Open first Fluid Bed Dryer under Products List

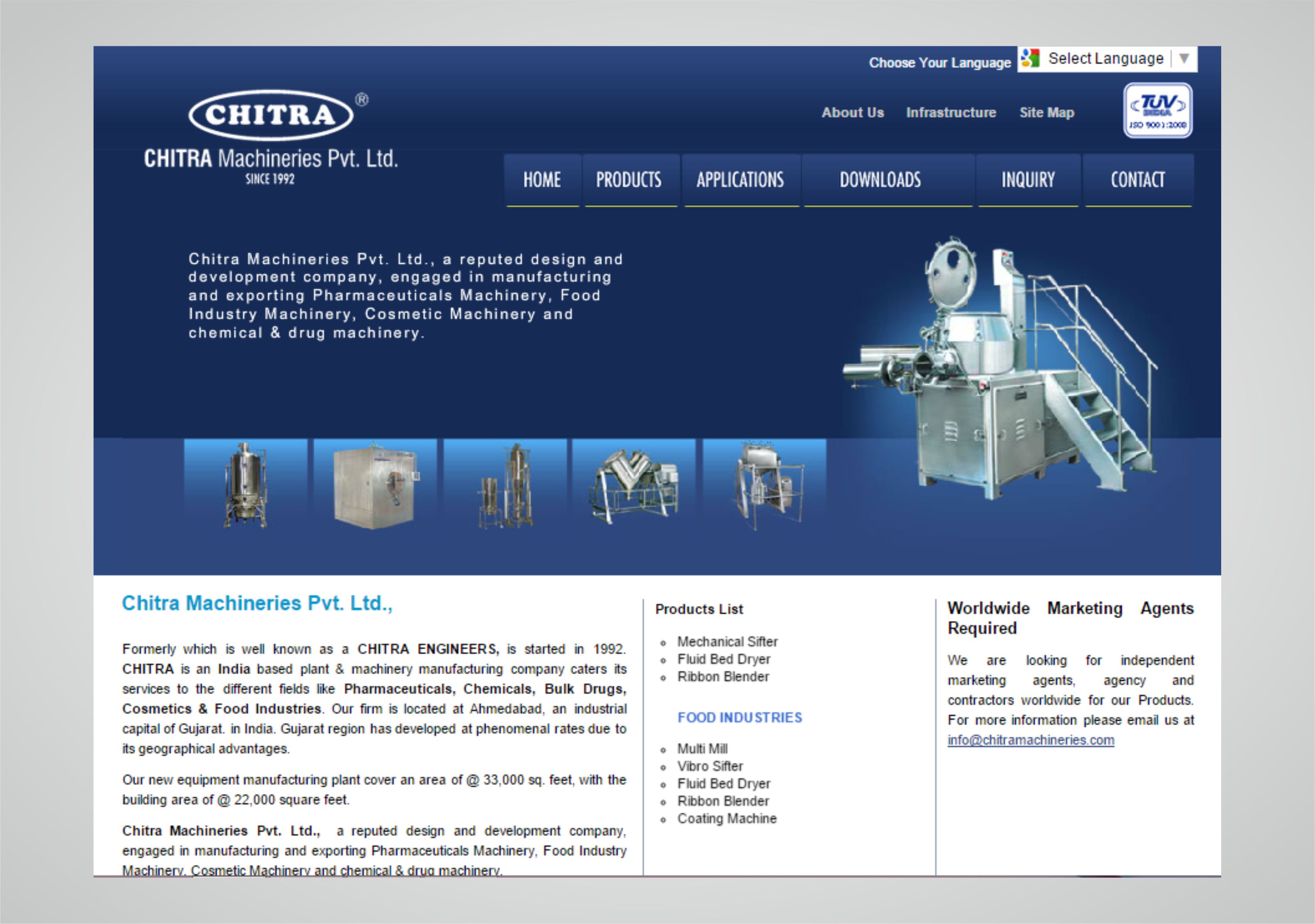[724, 660]
